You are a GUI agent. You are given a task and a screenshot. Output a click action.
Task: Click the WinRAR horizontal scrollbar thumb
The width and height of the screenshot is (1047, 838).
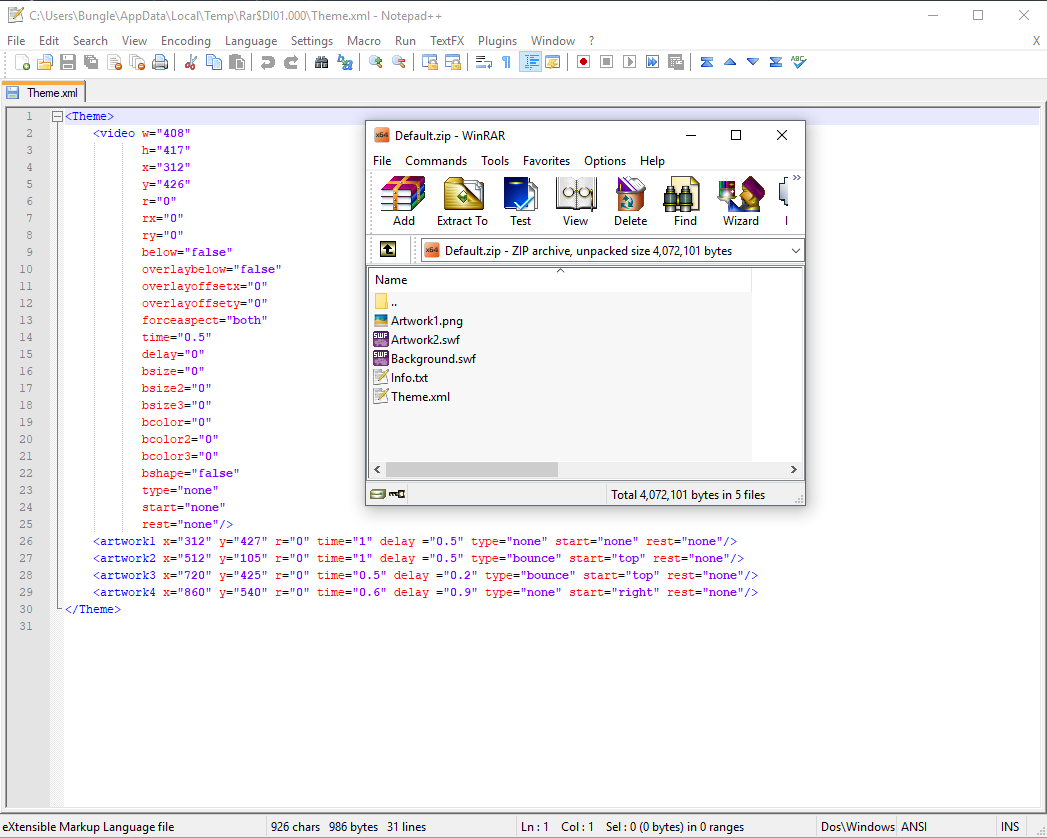coord(472,470)
